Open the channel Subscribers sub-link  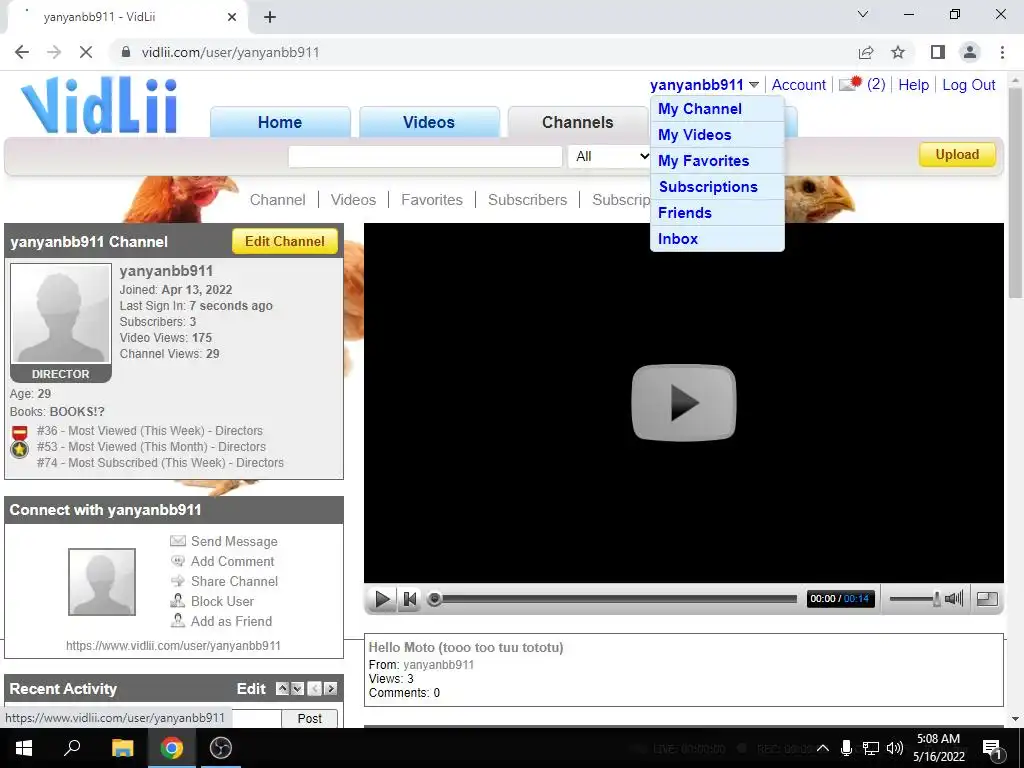[528, 200]
